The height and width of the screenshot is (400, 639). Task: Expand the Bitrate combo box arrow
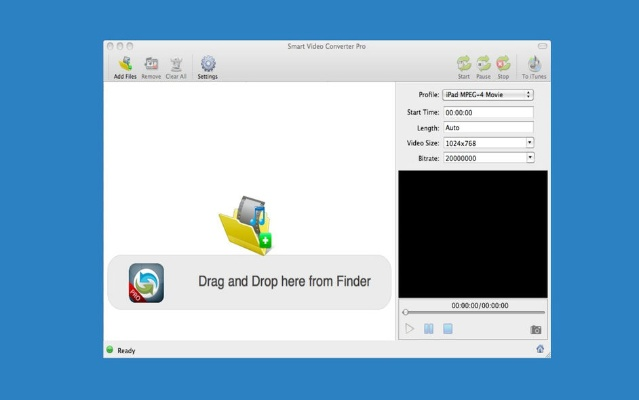point(529,158)
